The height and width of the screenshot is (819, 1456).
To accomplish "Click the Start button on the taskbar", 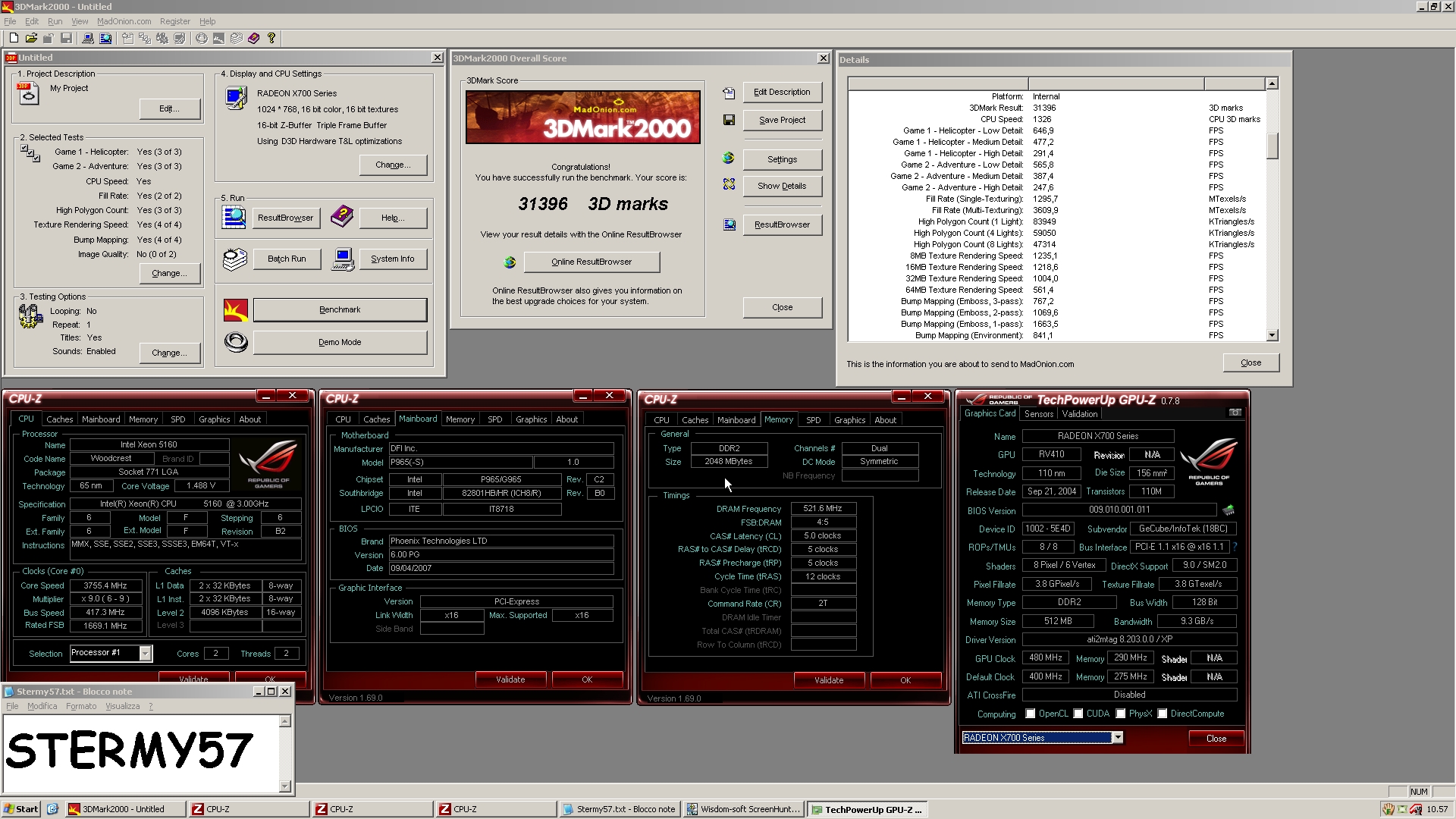I will (x=20, y=809).
